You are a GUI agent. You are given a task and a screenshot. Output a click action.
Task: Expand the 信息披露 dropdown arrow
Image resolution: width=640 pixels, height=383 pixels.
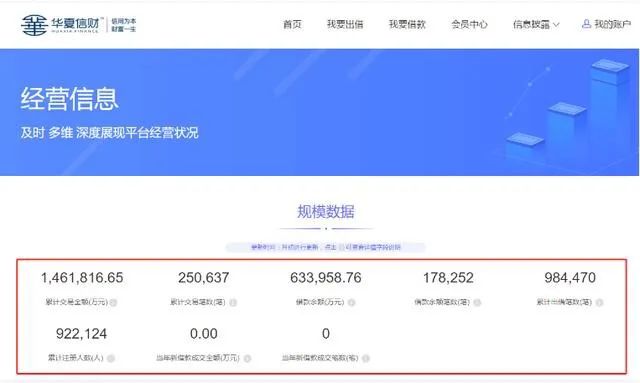coord(556,24)
